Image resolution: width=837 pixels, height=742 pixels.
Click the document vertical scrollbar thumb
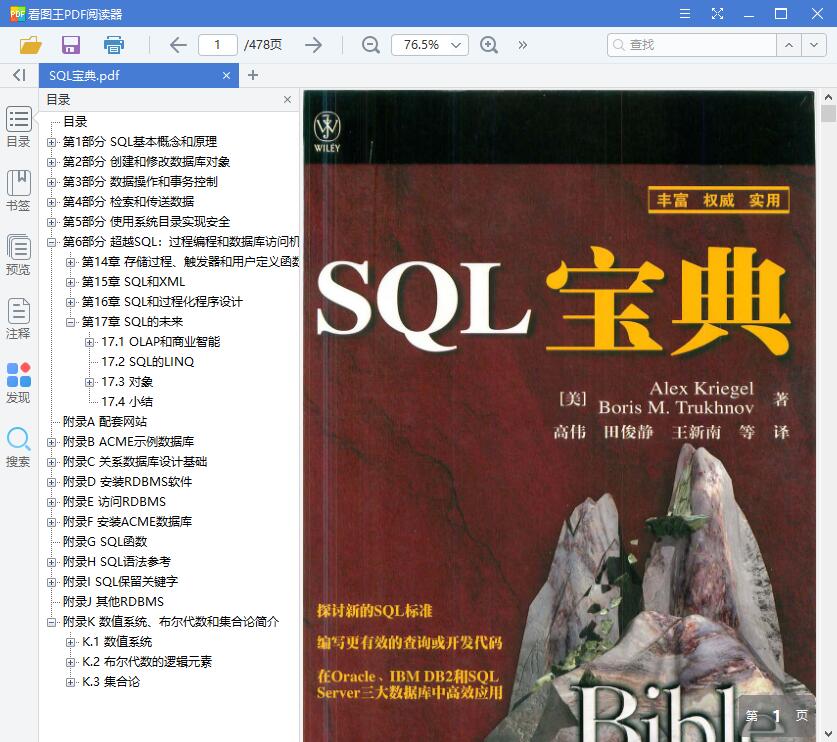(828, 114)
